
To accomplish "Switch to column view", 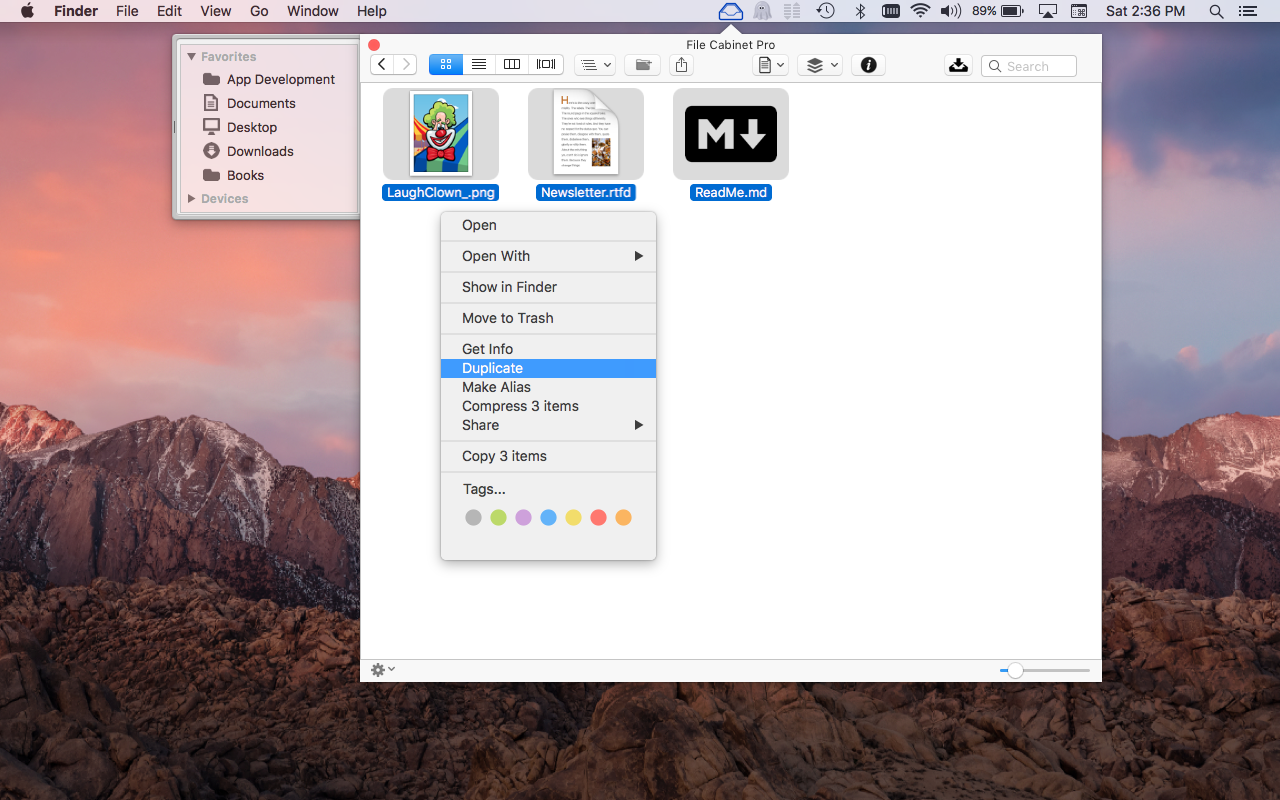I will 512,65.
